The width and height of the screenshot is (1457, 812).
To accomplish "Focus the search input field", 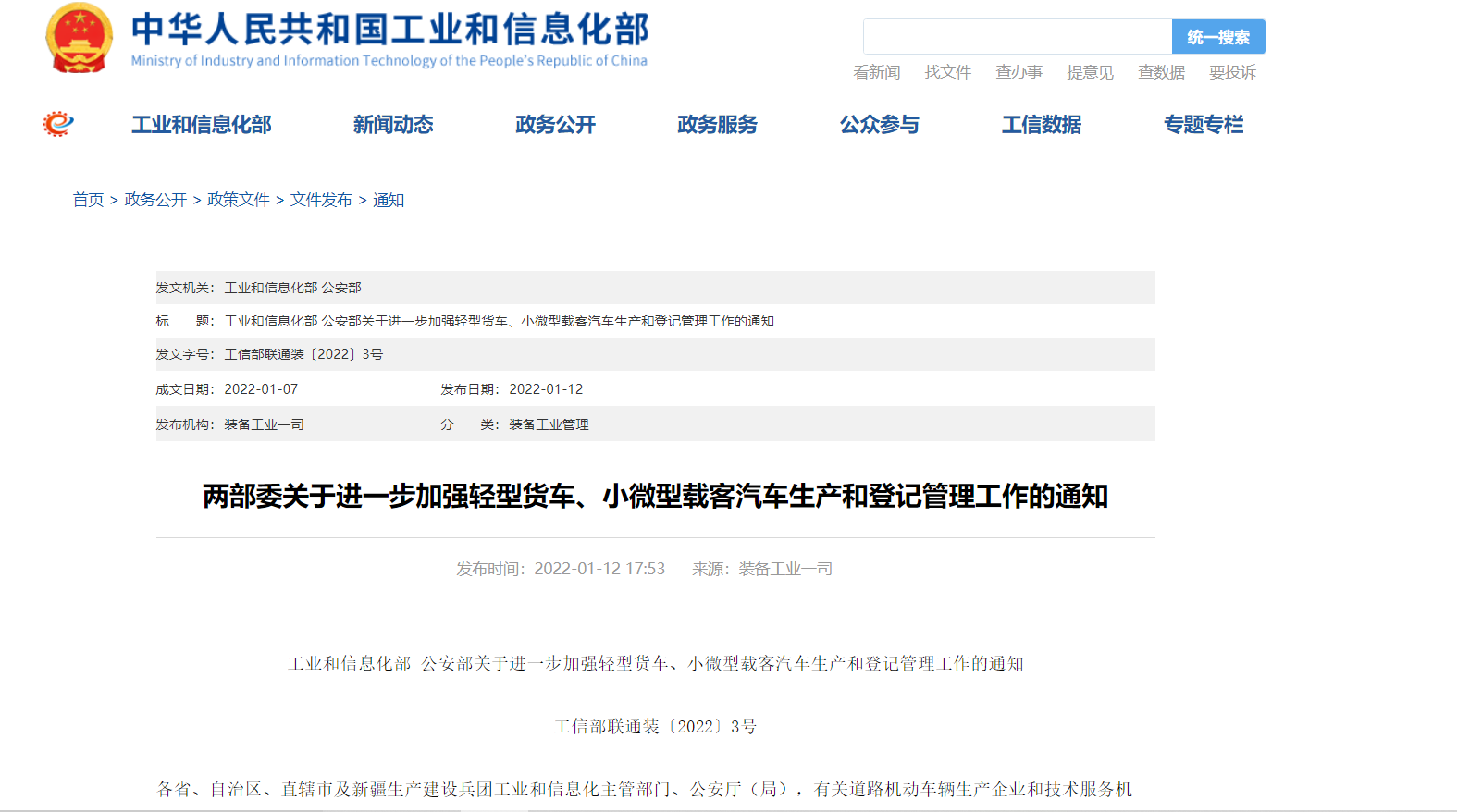I will 1018,37.
